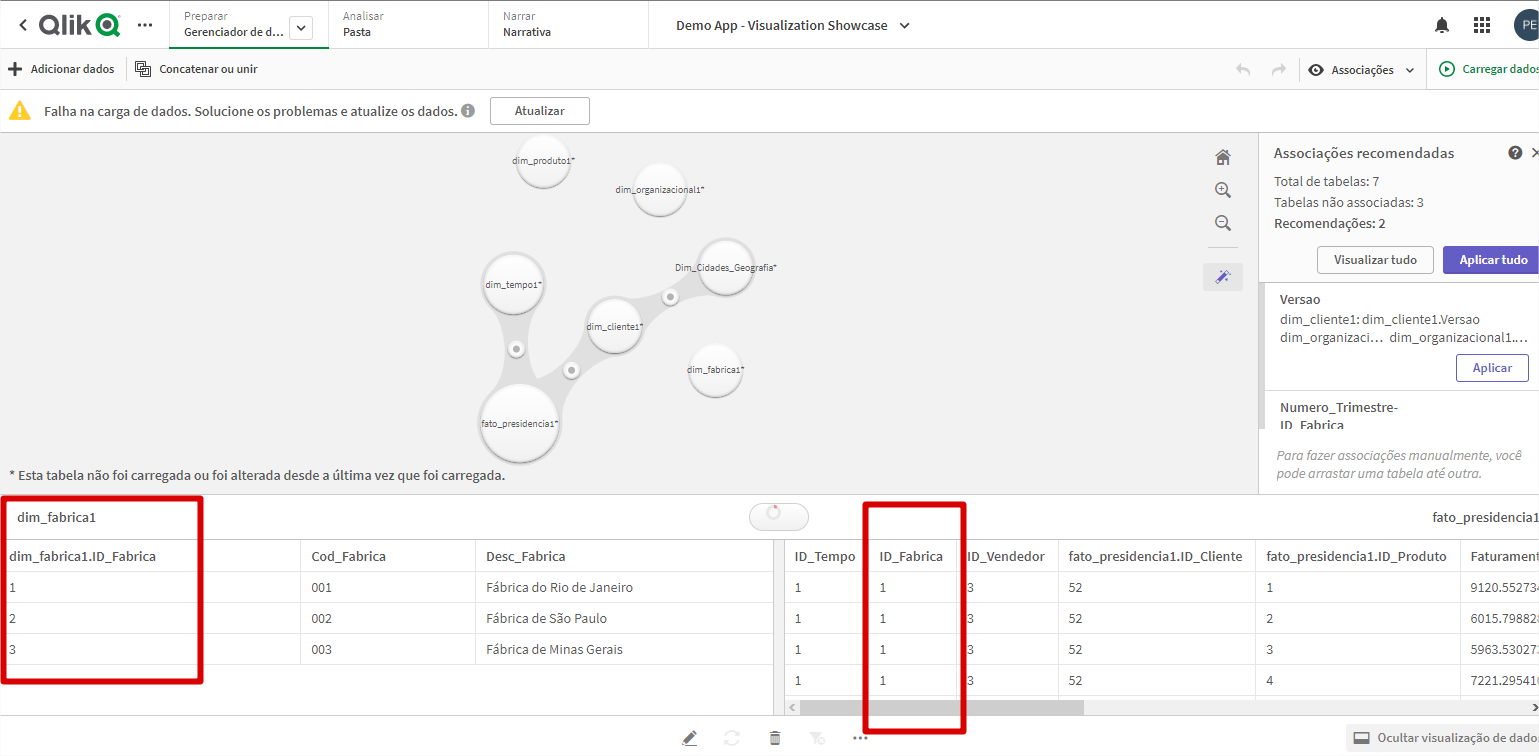The image size is (1539, 756).
Task: Click the home reset view icon
Action: [1222, 157]
